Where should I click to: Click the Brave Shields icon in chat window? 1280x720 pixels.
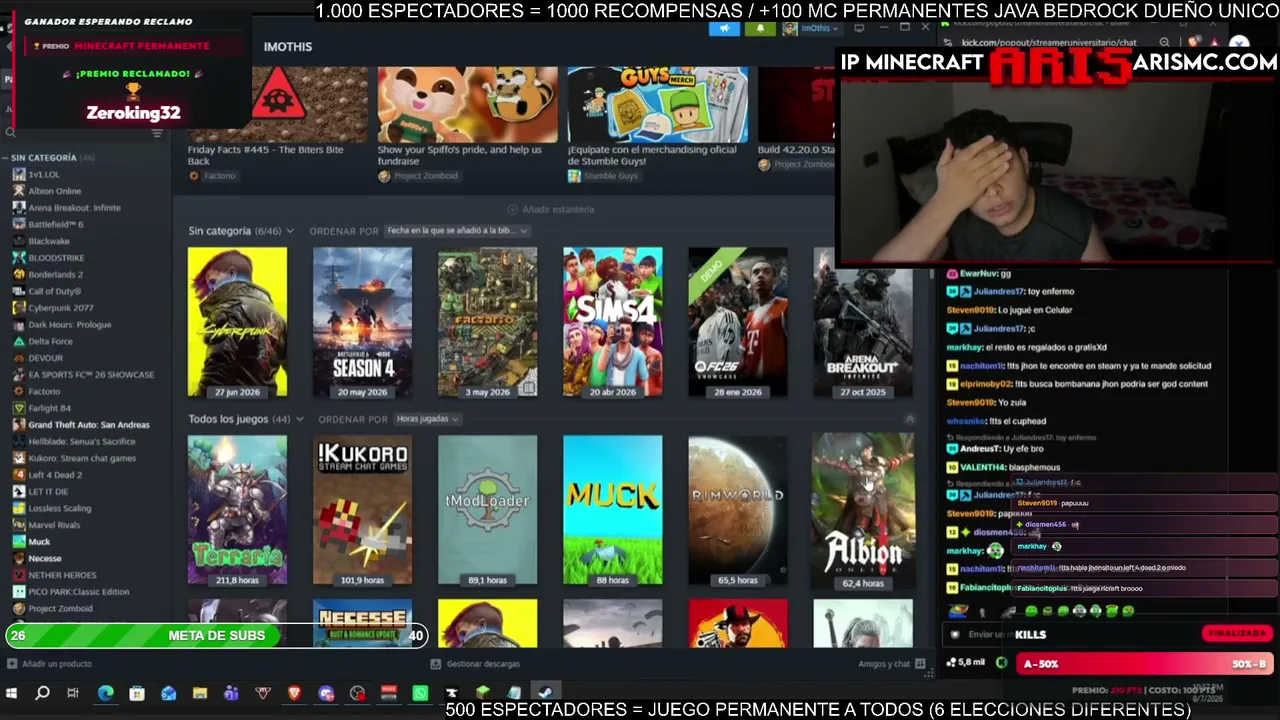pos(1193,42)
